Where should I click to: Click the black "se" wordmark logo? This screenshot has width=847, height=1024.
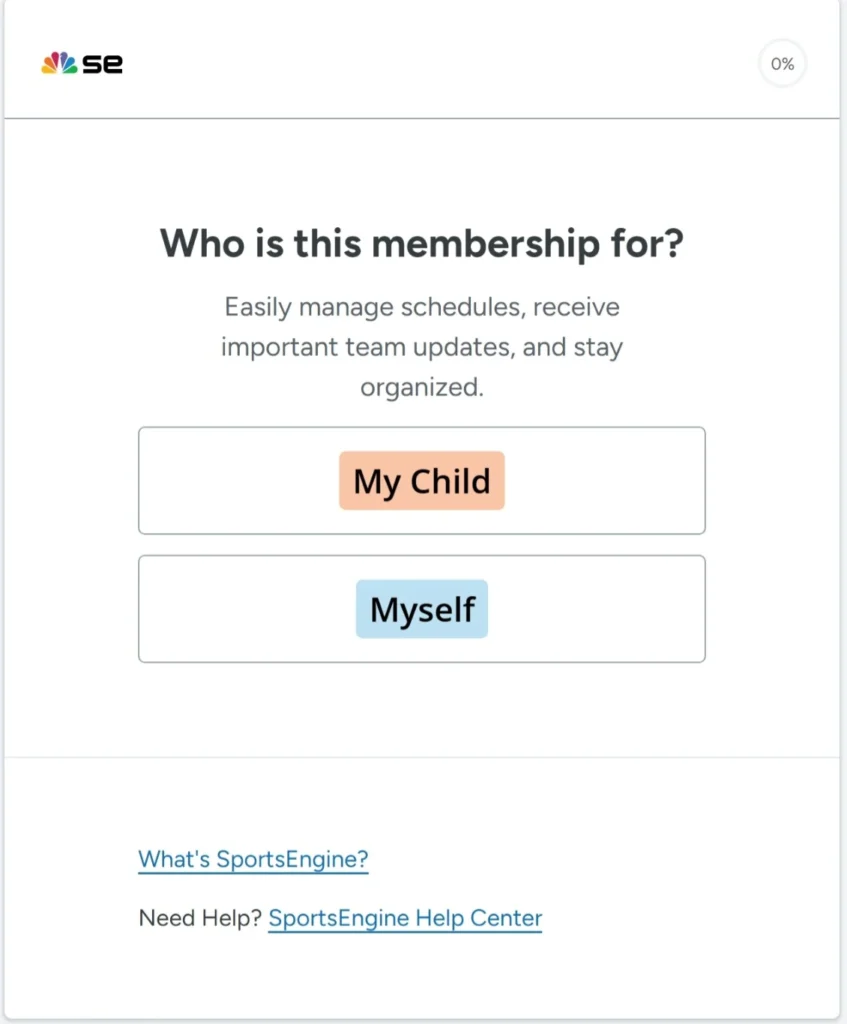[102, 64]
